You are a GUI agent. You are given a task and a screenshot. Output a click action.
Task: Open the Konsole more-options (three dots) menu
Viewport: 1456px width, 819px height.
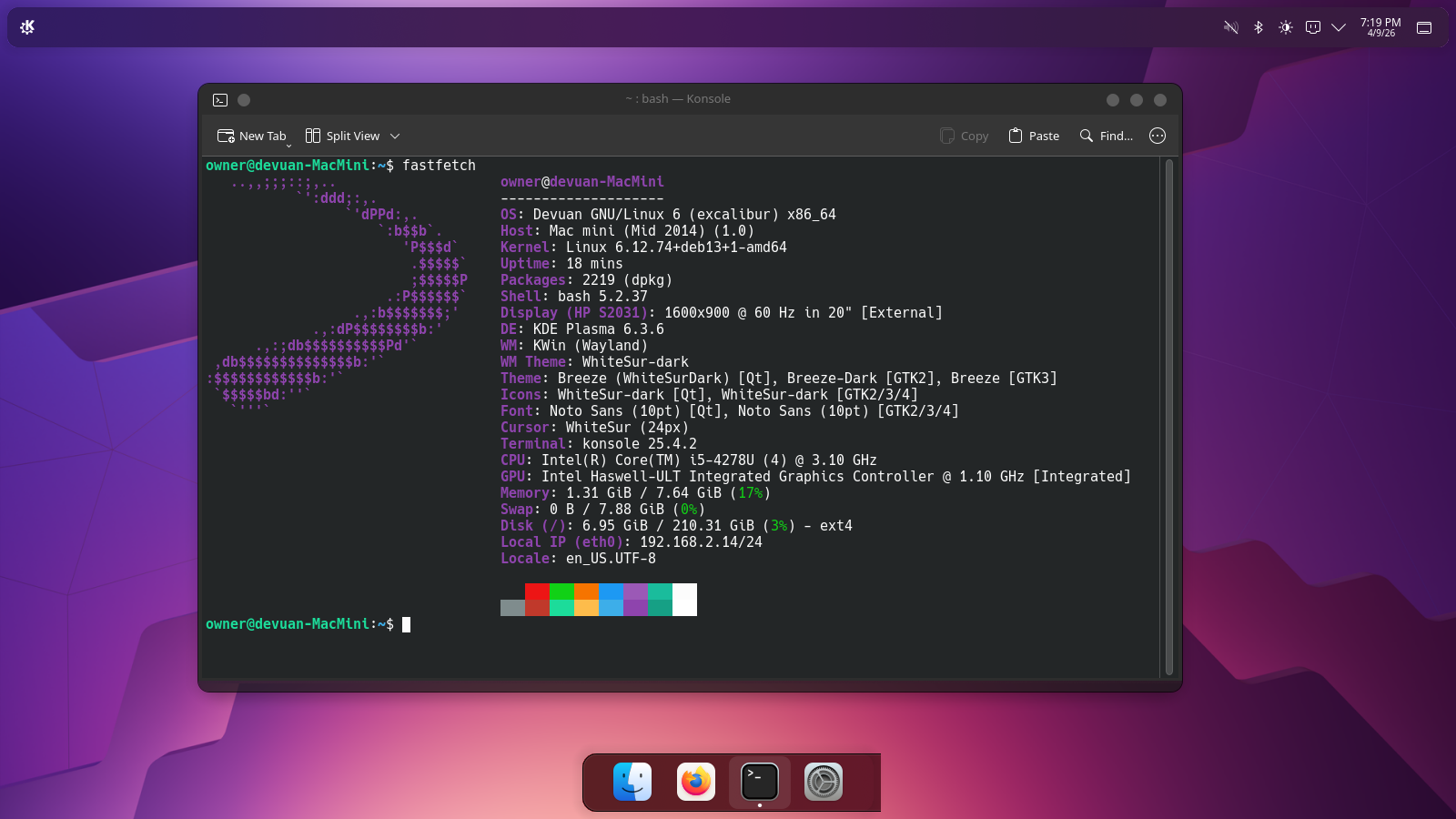[x=1158, y=136]
